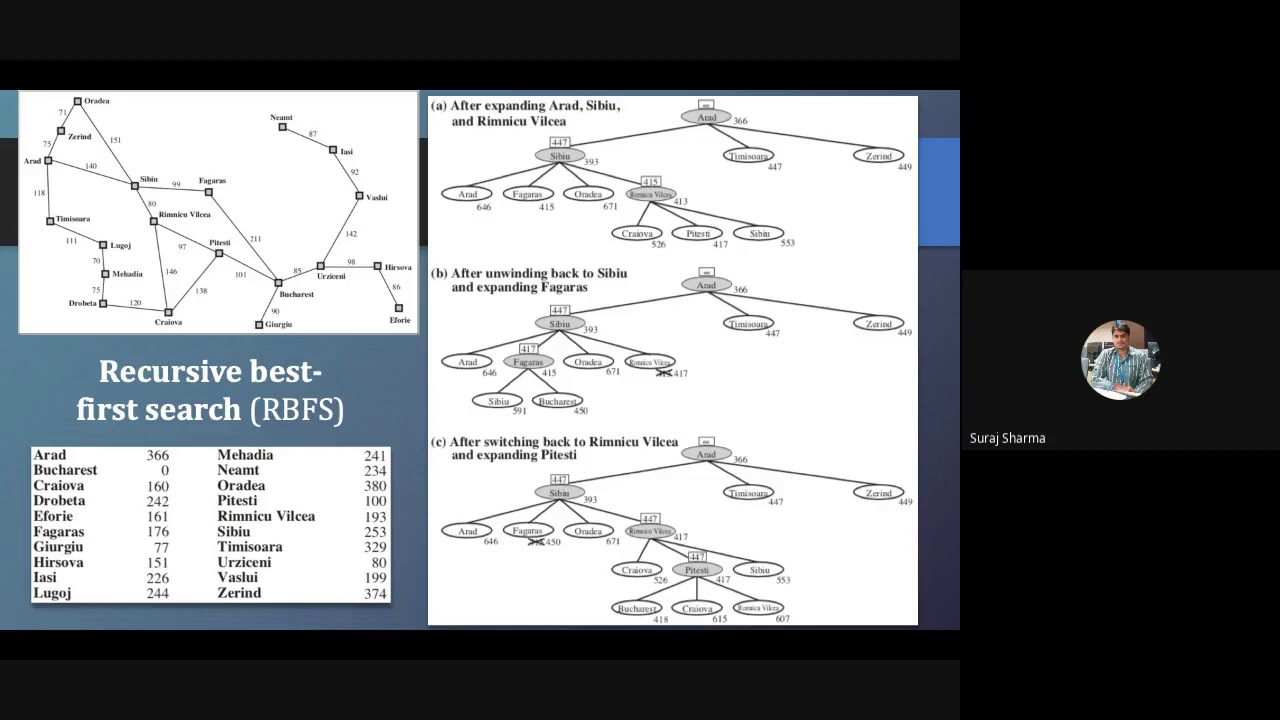Image resolution: width=1280 pixels, height=720 pixels.
Task: Click the Arad root node in tree (a)
Action: pos(706,118)
